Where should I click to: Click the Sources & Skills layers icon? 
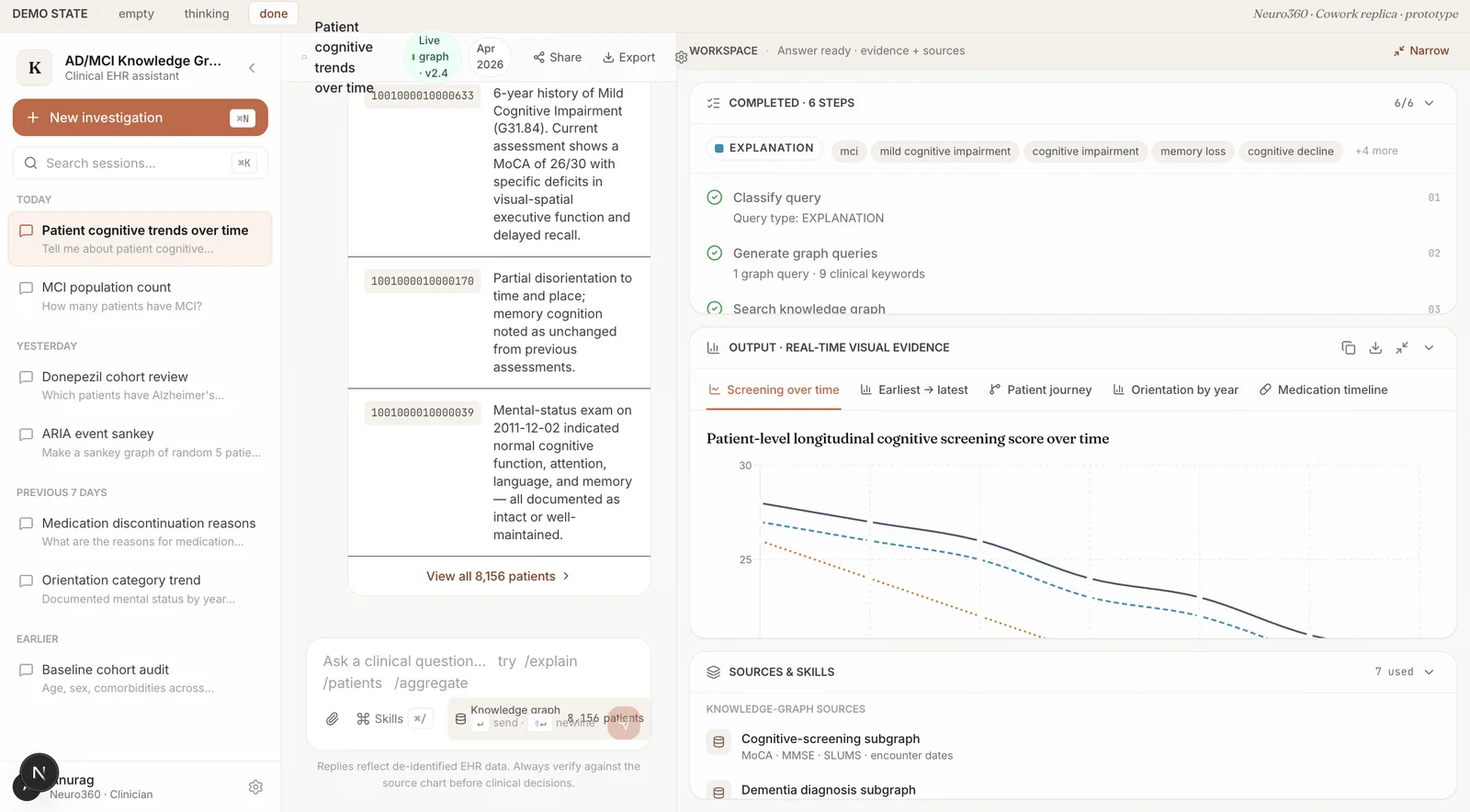[713, 672]
